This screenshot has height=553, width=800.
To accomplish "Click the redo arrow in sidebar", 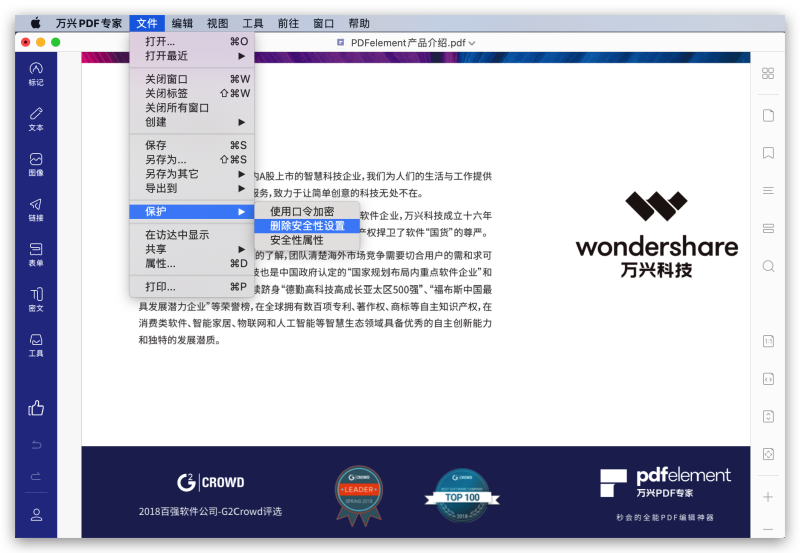I will coord(36,476).
